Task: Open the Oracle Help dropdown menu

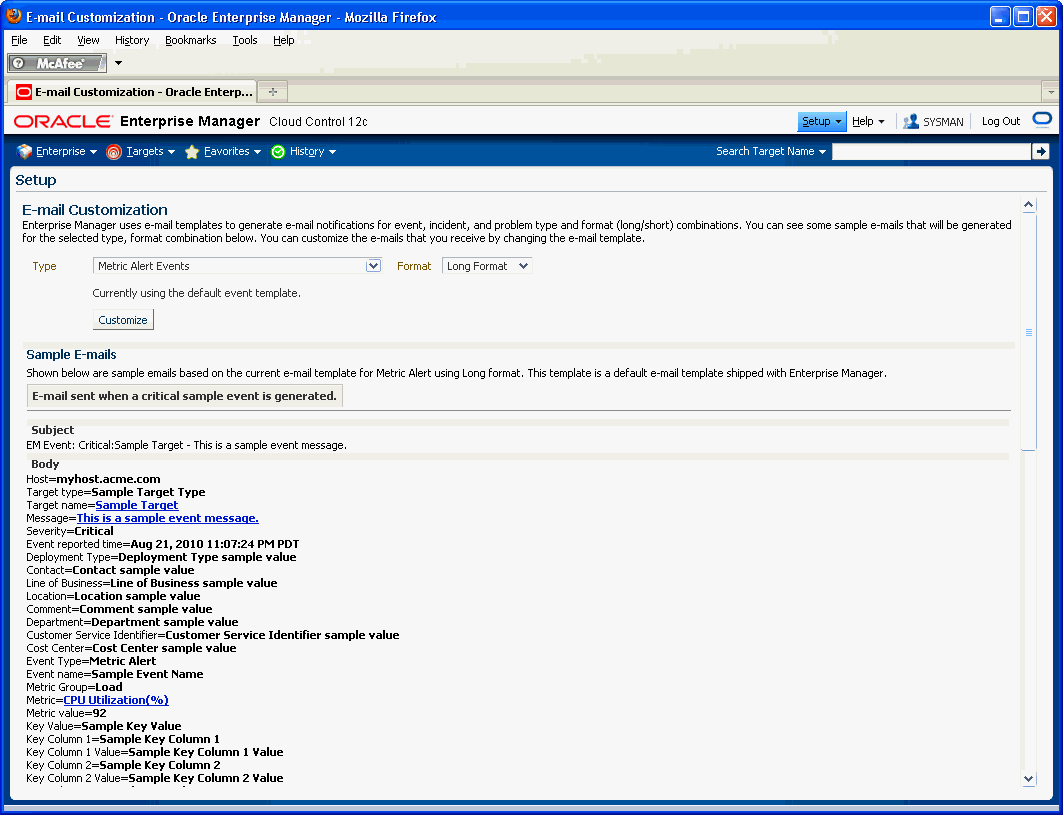Action: (868, 121)
